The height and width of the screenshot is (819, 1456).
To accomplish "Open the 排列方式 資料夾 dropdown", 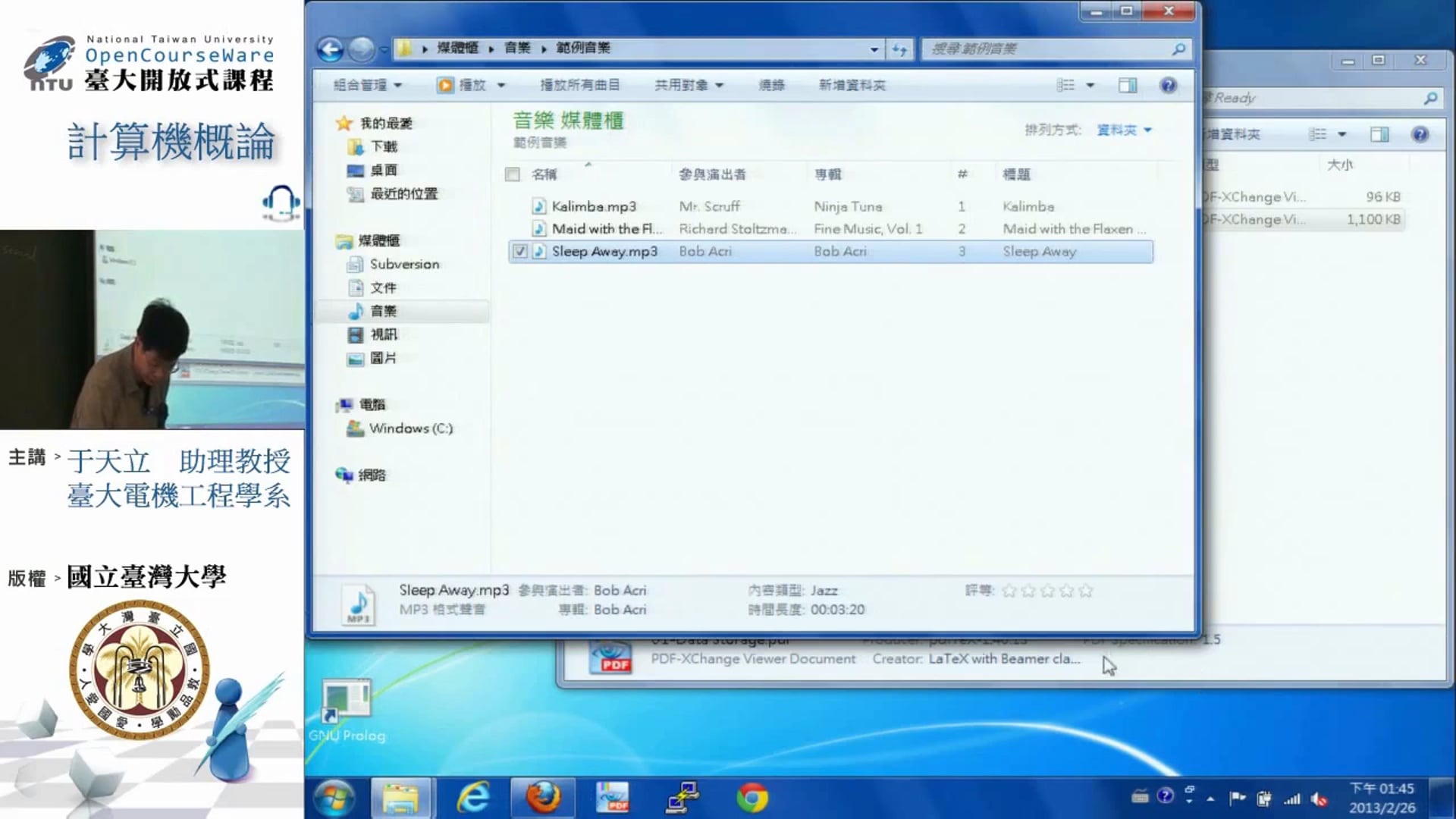I will [1124, 130].
